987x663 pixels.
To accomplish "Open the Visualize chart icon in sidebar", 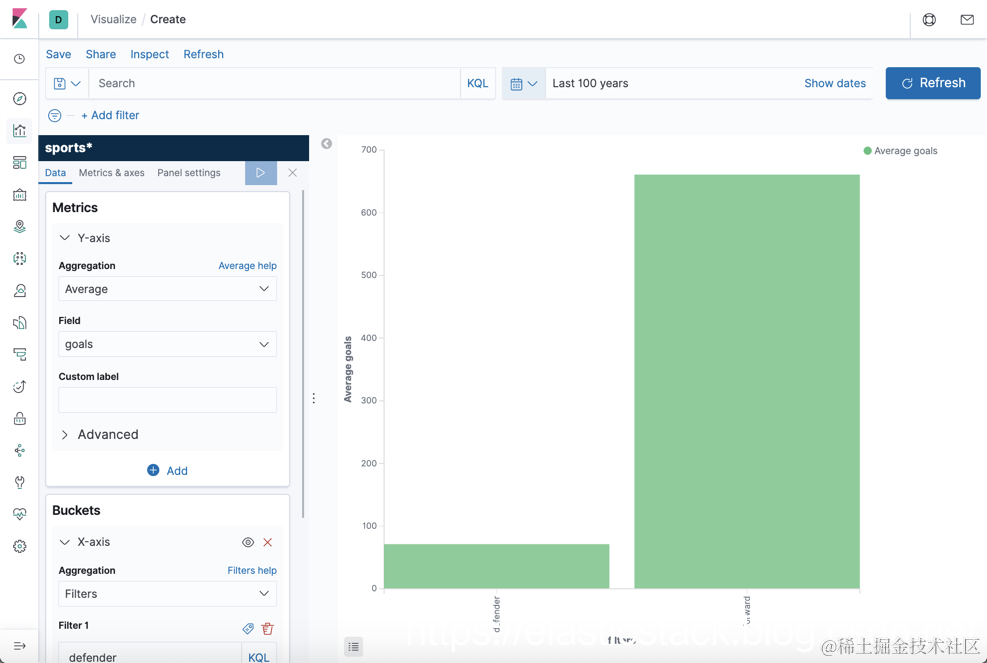I will [x=20, y=131].
